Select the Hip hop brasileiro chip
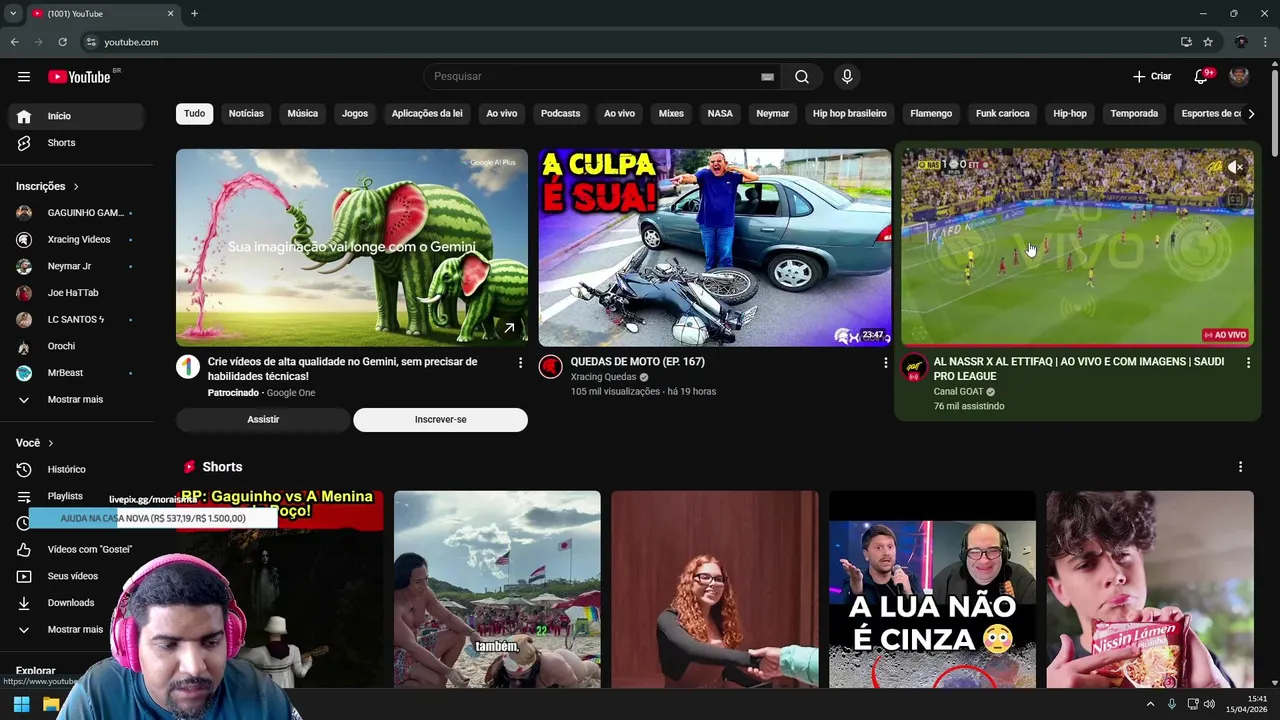The height and width of the screenshot is (720, 1280). [x=850, y=114]
